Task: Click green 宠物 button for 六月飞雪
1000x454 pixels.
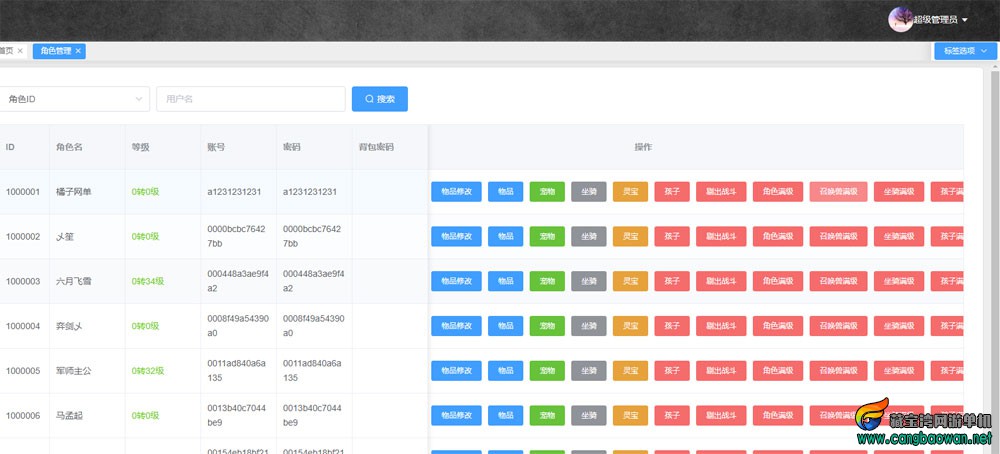Action: coord(547,281)
